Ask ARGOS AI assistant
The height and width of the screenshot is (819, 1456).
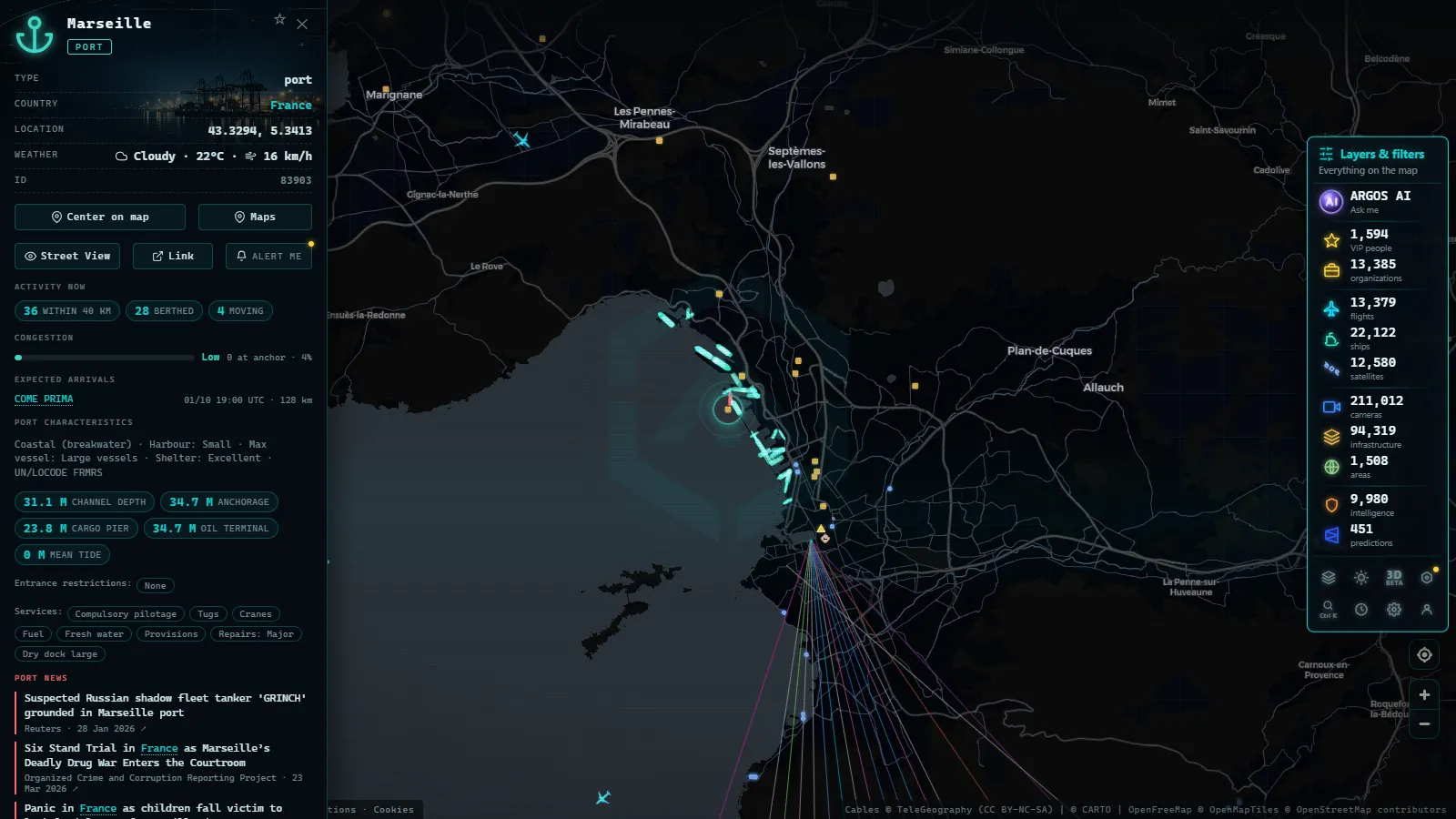[x=1377, y=201]
